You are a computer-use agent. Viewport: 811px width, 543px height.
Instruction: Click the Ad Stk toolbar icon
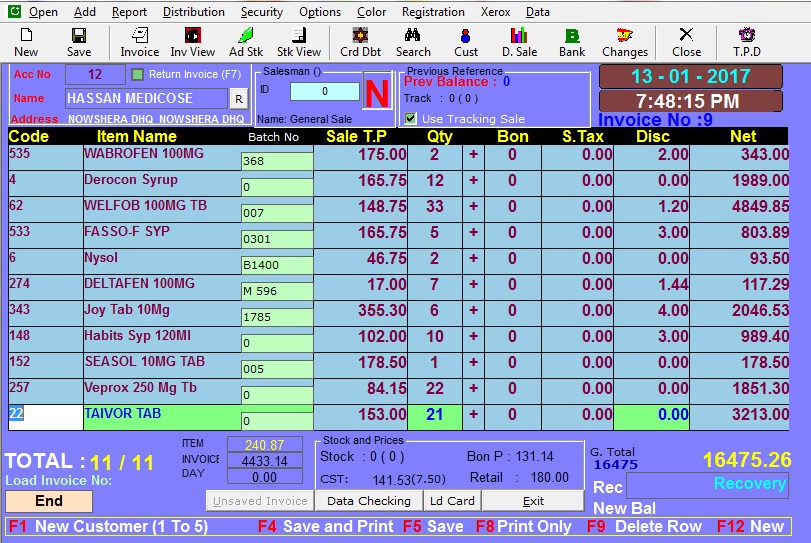pos(246,35)
